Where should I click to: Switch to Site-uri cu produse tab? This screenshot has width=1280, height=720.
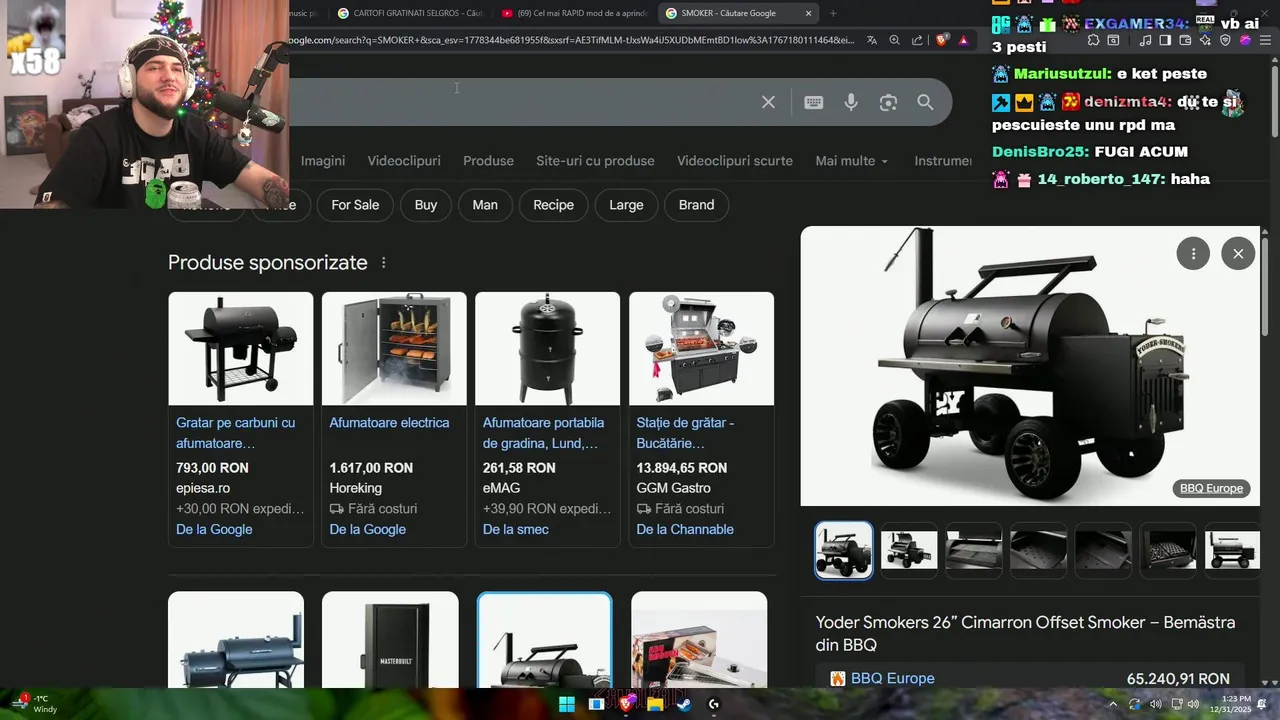coord(595,161)
